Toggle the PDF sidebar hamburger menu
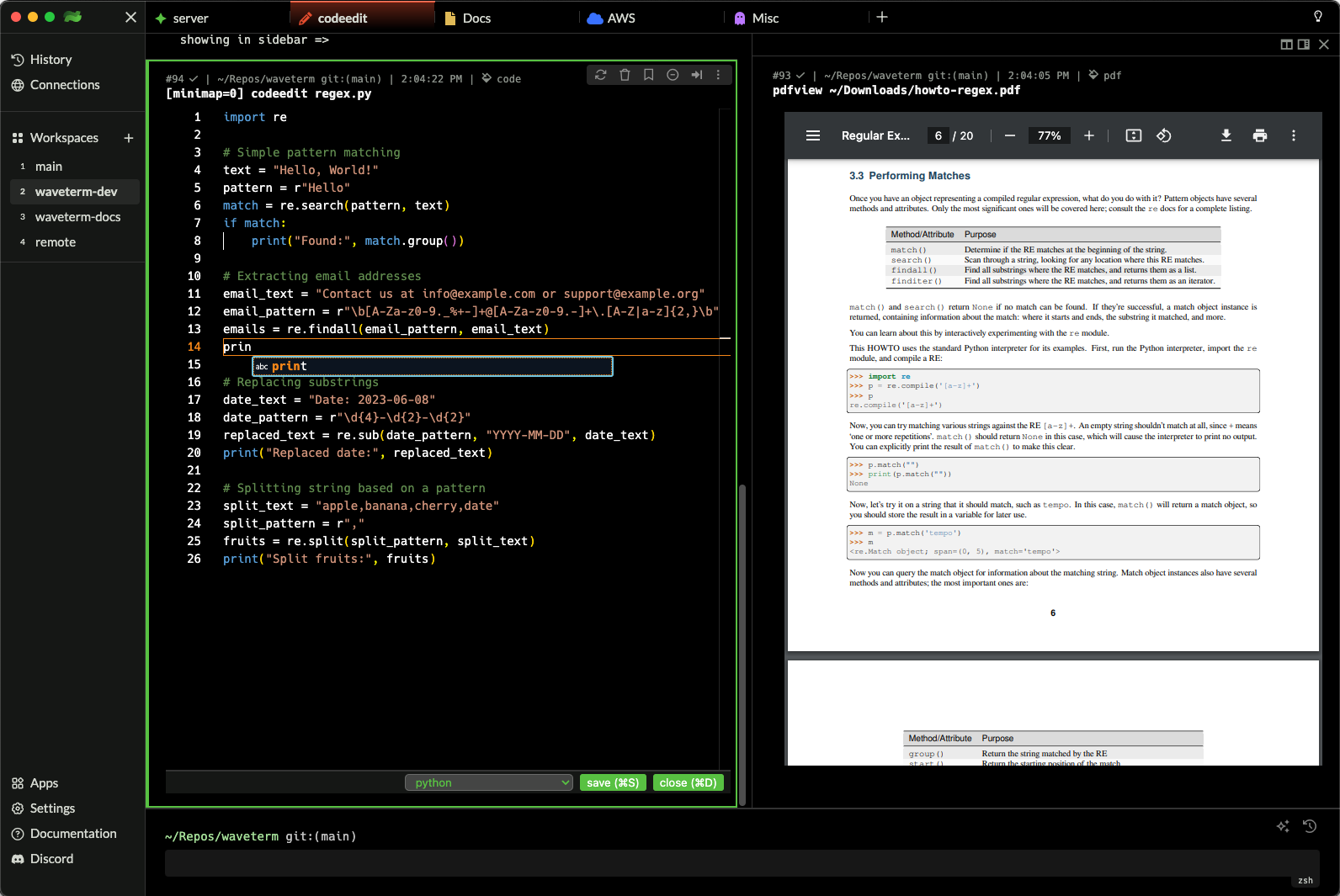1340x896 pixels. [x=812, y=135]
